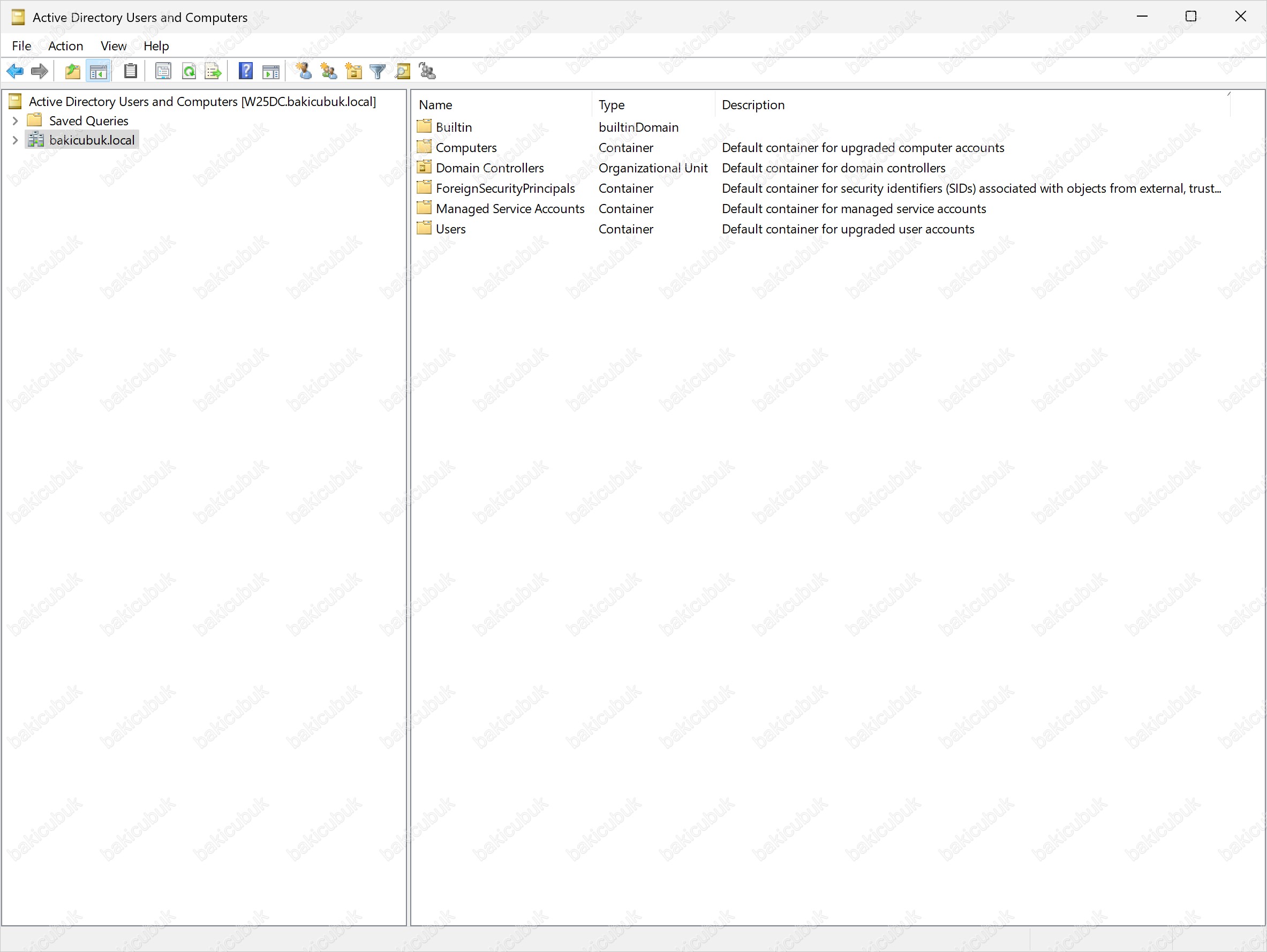This screenshot has width=1267, height=952.
Task: Open the File menu
Action: click(x=21, y=46)
